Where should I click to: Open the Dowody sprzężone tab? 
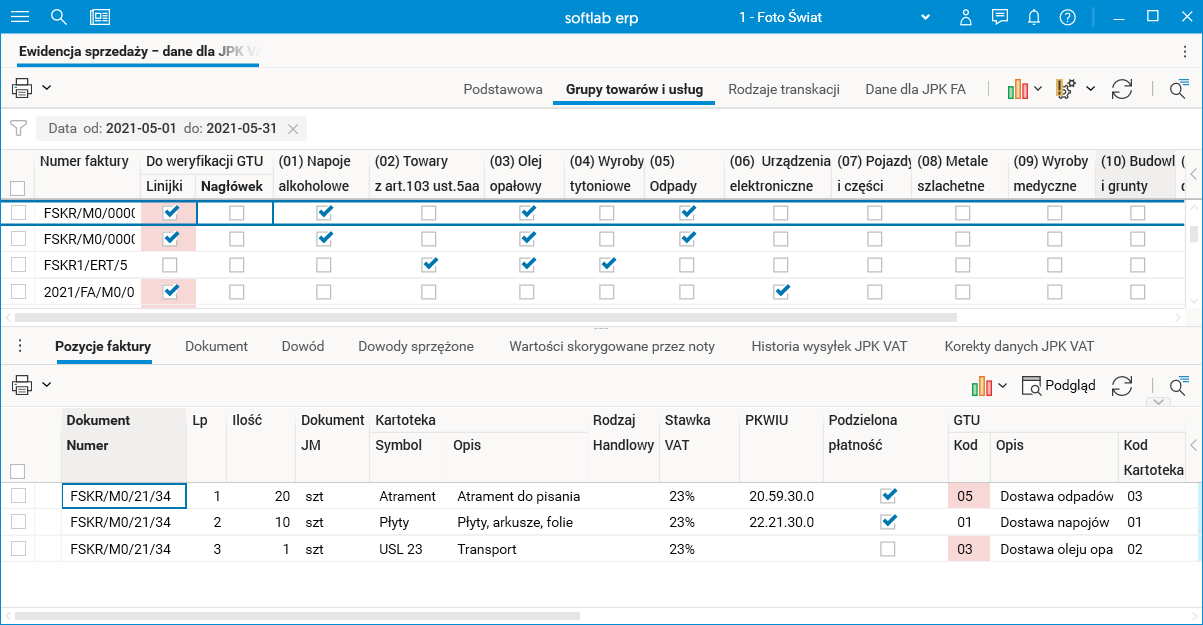[x=416, y=346]
